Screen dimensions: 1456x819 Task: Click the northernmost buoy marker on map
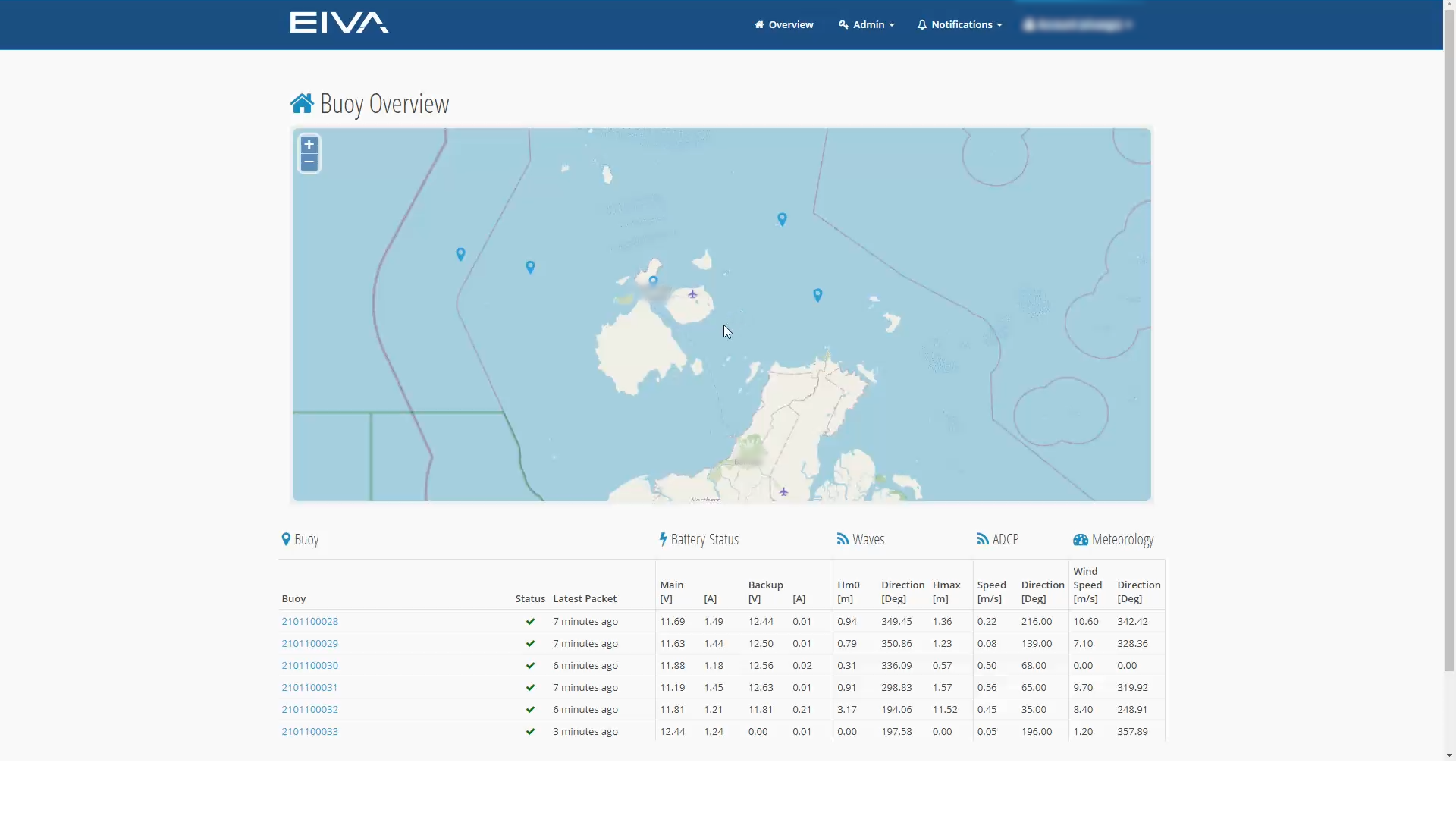(782, 219)
